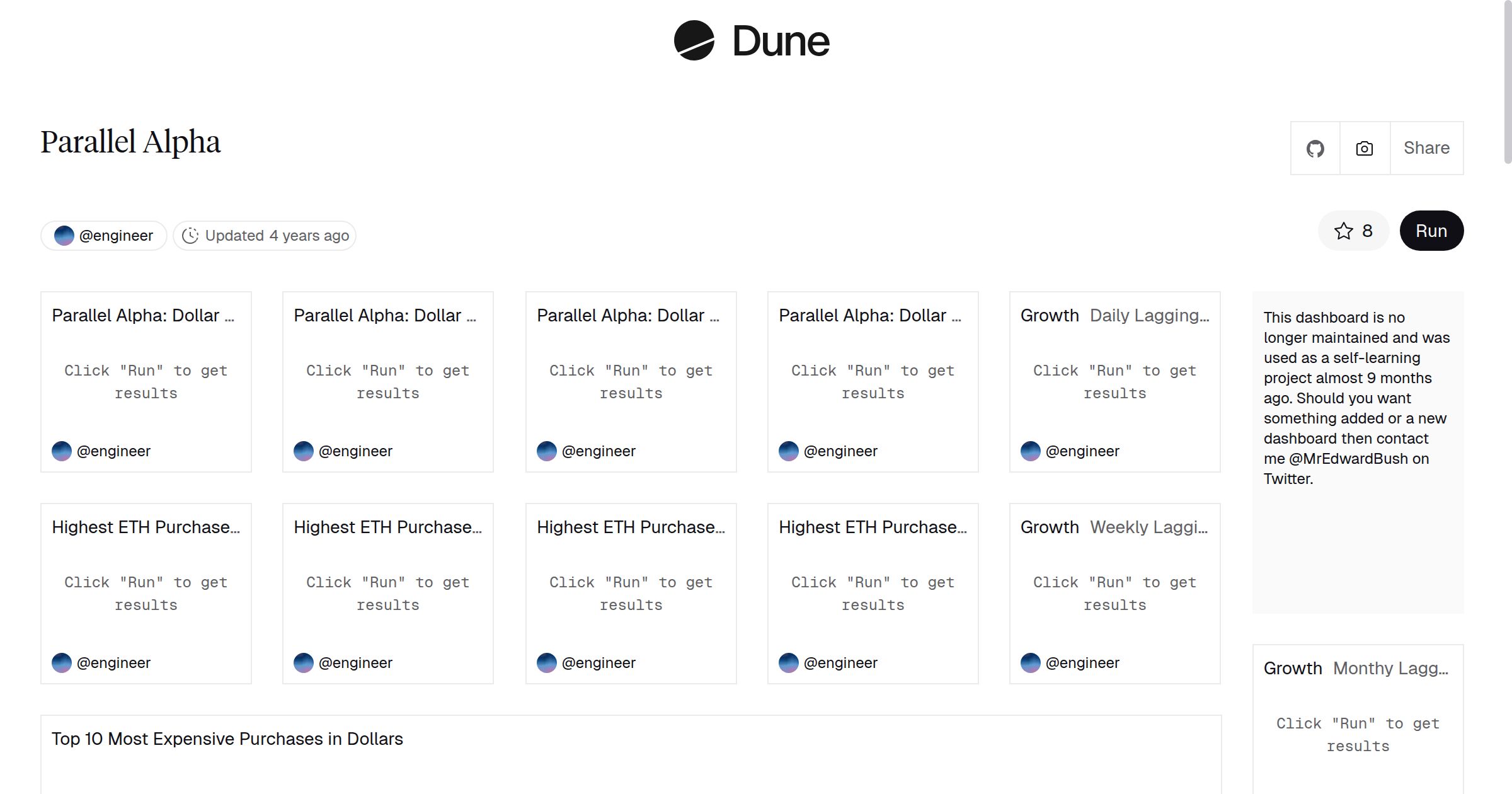Viewport: 1512px width, 794px height.
Task: Click the Dune logo icon
Action: [x=694, y=41]
